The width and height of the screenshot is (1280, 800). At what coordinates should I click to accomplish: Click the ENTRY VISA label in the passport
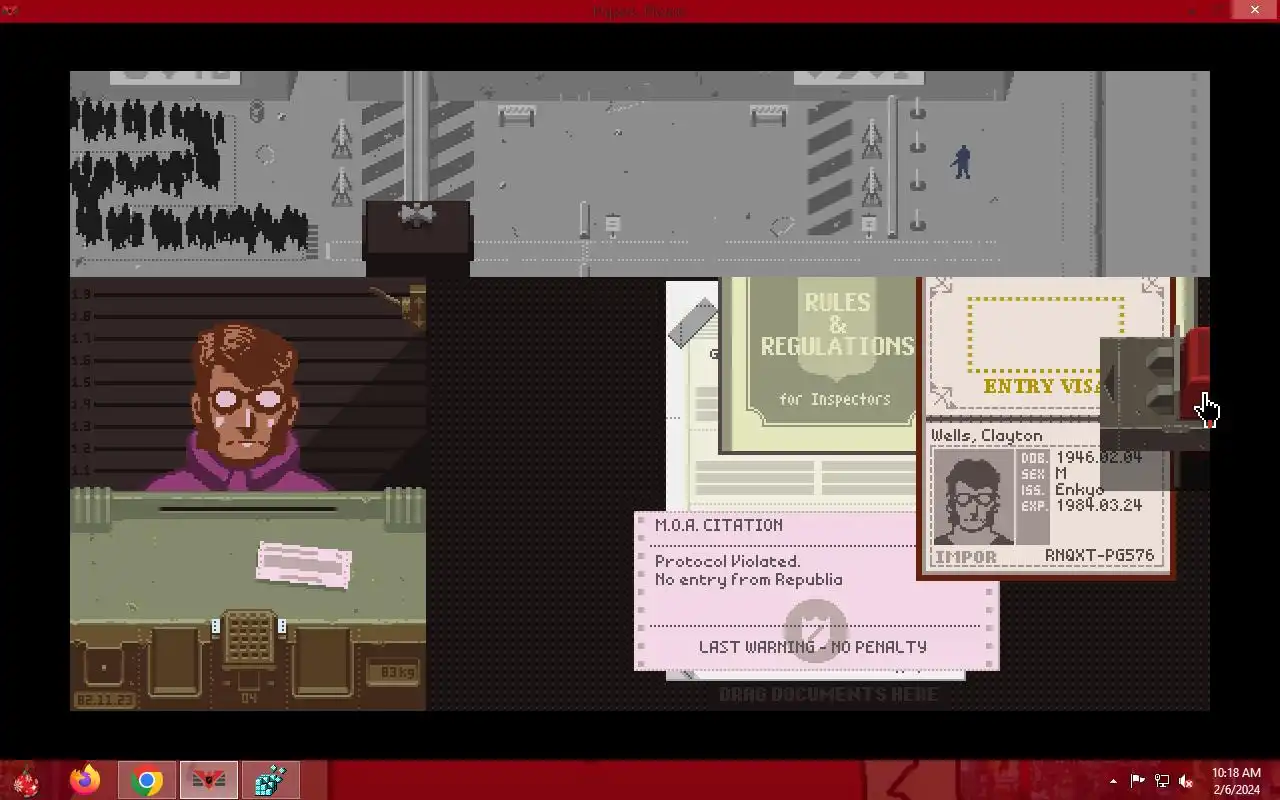click(x=1041, y=386)
